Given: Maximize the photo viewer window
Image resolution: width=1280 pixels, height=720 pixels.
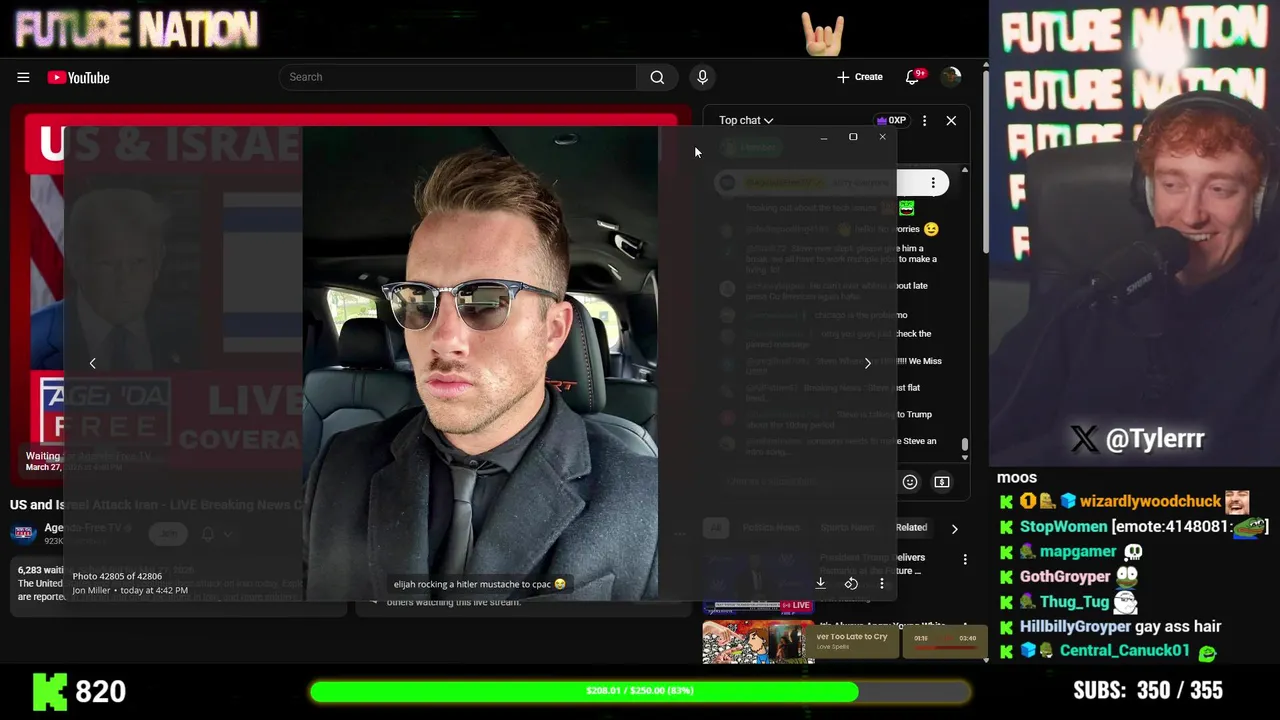Looking at the screenshot, I should pos(853,137).
